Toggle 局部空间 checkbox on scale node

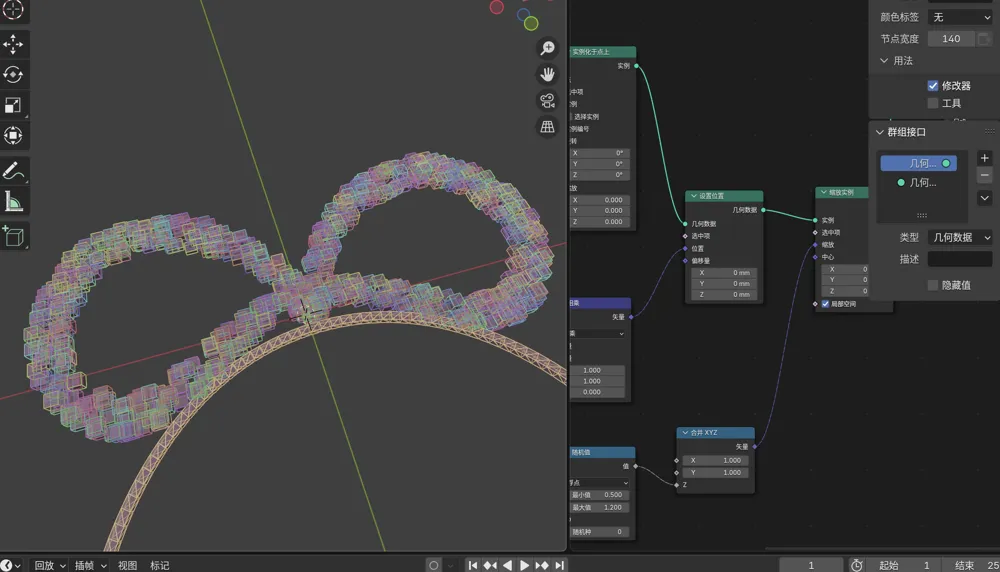click(825, 304)
